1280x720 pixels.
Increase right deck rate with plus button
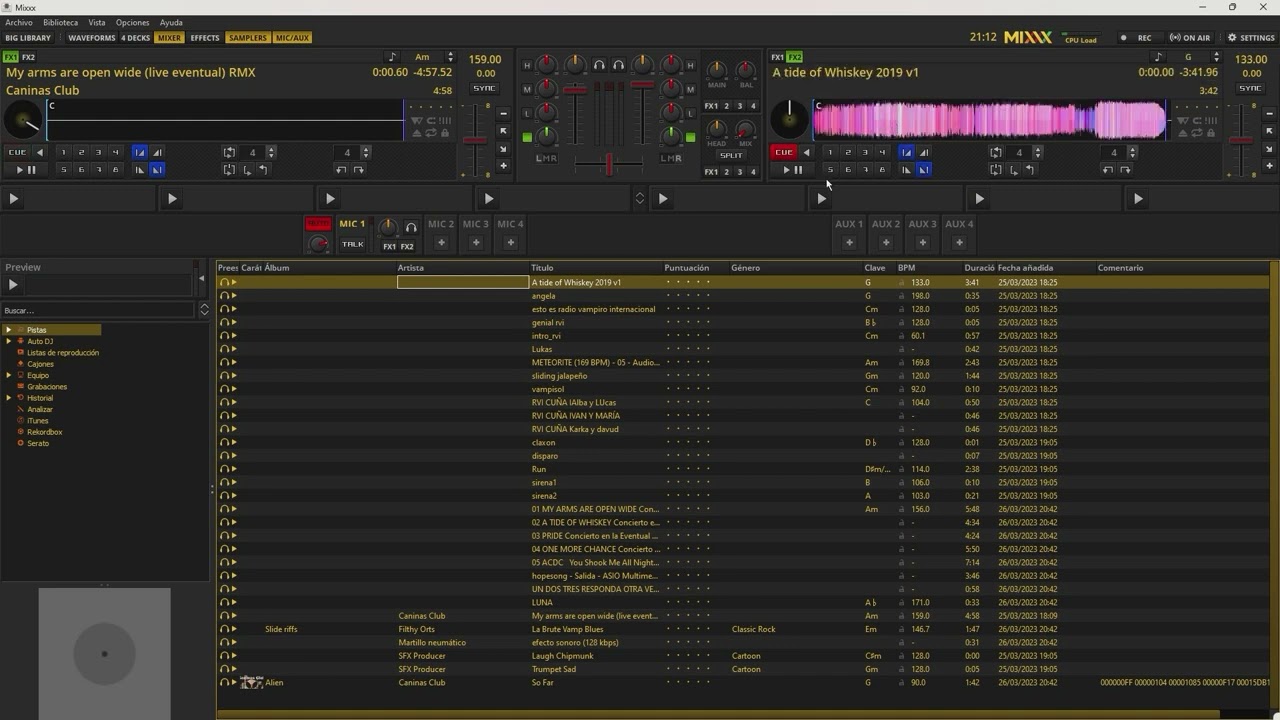[1269, 166]
